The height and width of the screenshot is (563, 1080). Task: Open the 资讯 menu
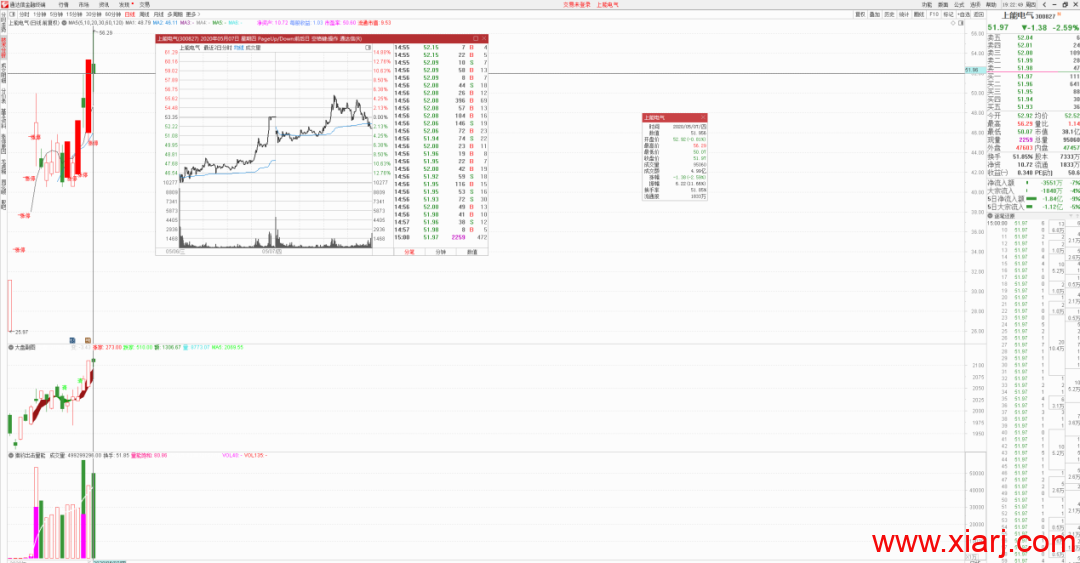(104, 4)
